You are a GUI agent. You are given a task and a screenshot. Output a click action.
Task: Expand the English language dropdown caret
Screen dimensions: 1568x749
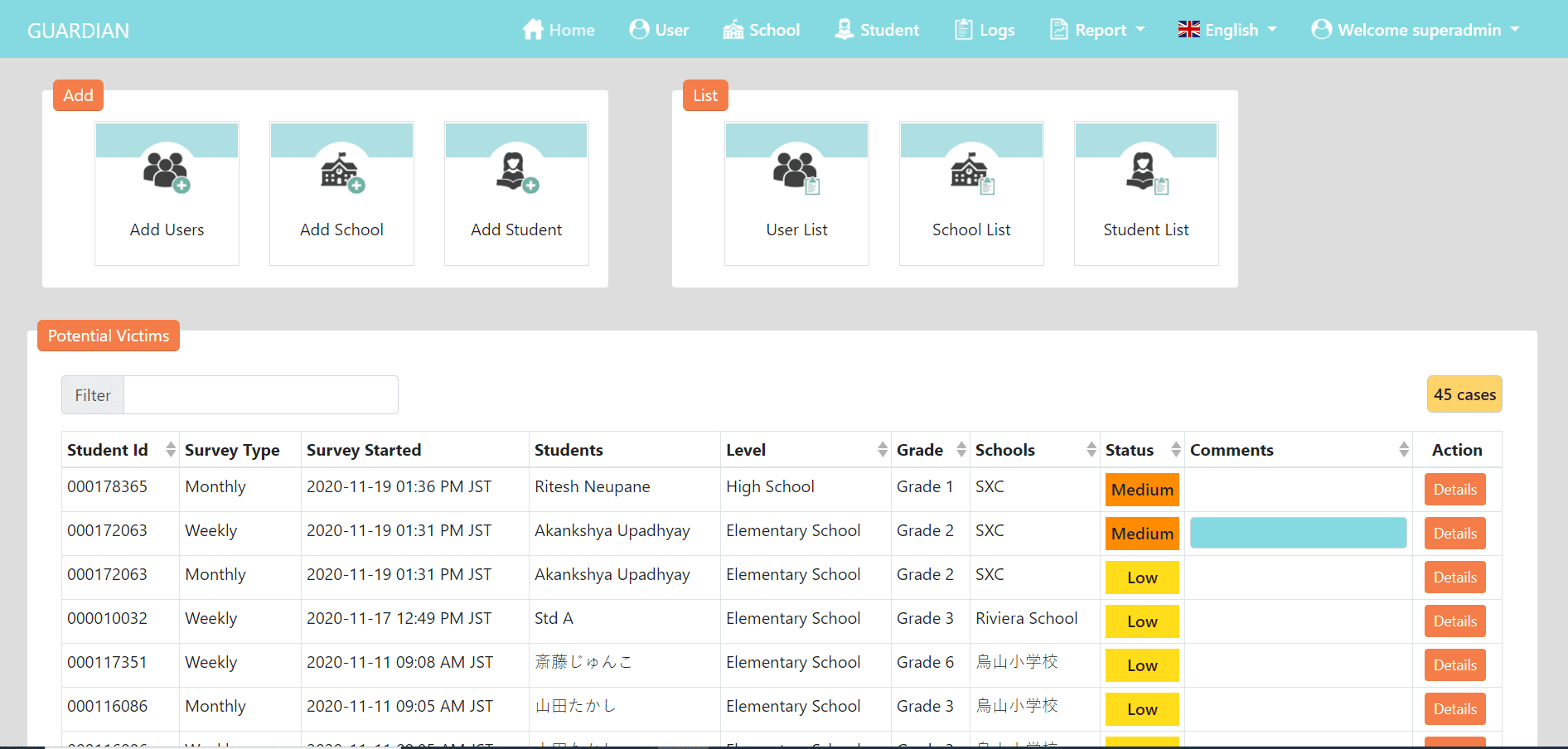coord(1272,30)
